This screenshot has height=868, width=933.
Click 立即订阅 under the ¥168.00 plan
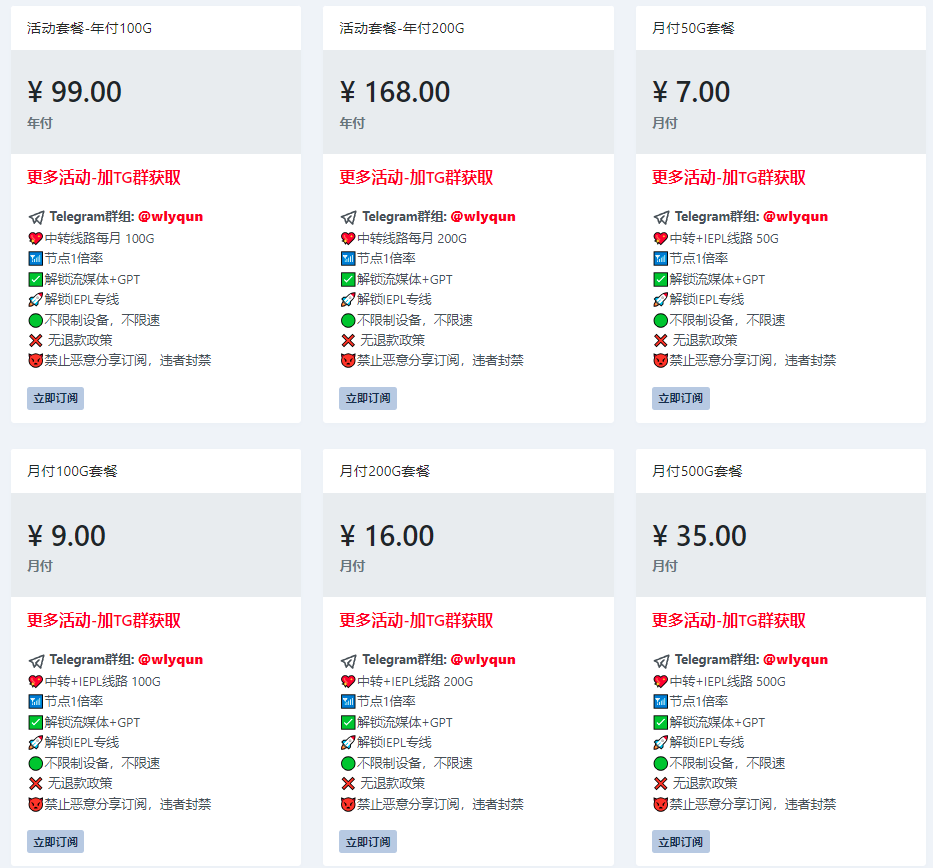tap(368, 398)
